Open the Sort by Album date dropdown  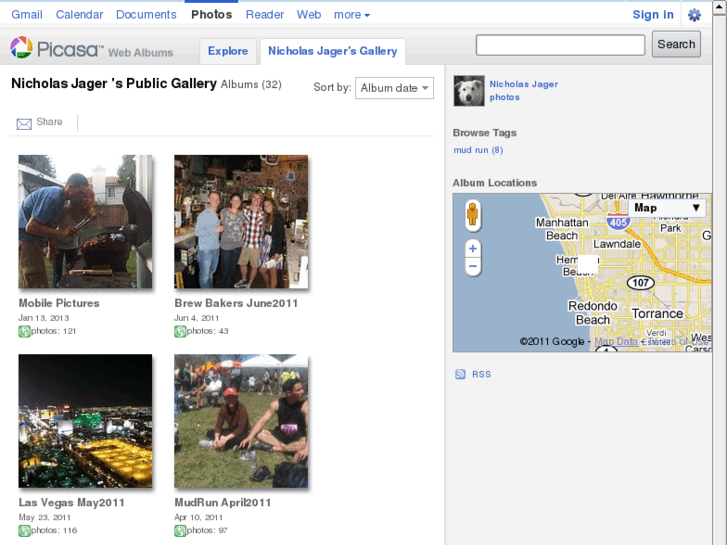(394, 88)
